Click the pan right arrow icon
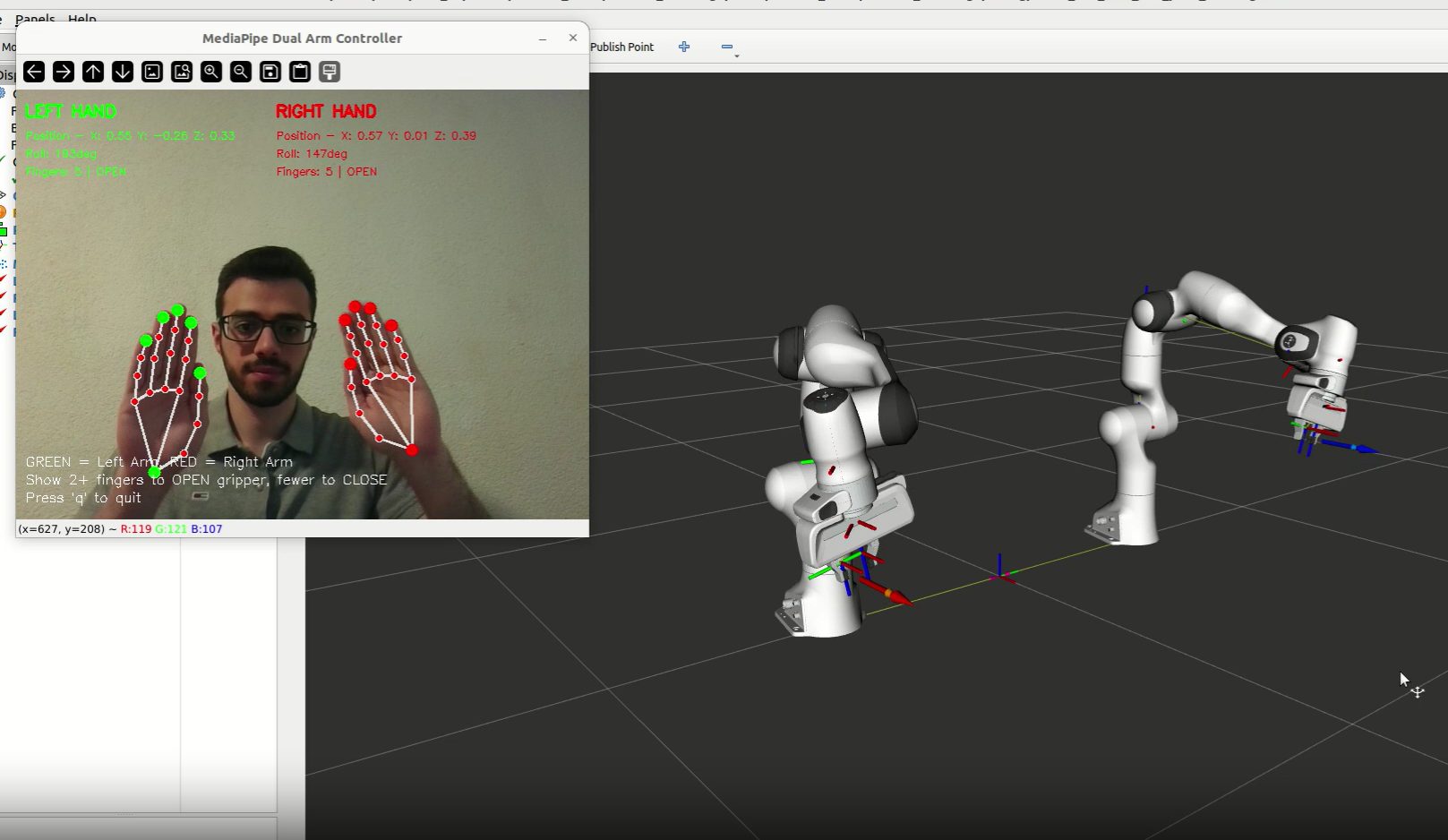The image size is (1448, 840). pyautogui.click(x=64, y=72)
